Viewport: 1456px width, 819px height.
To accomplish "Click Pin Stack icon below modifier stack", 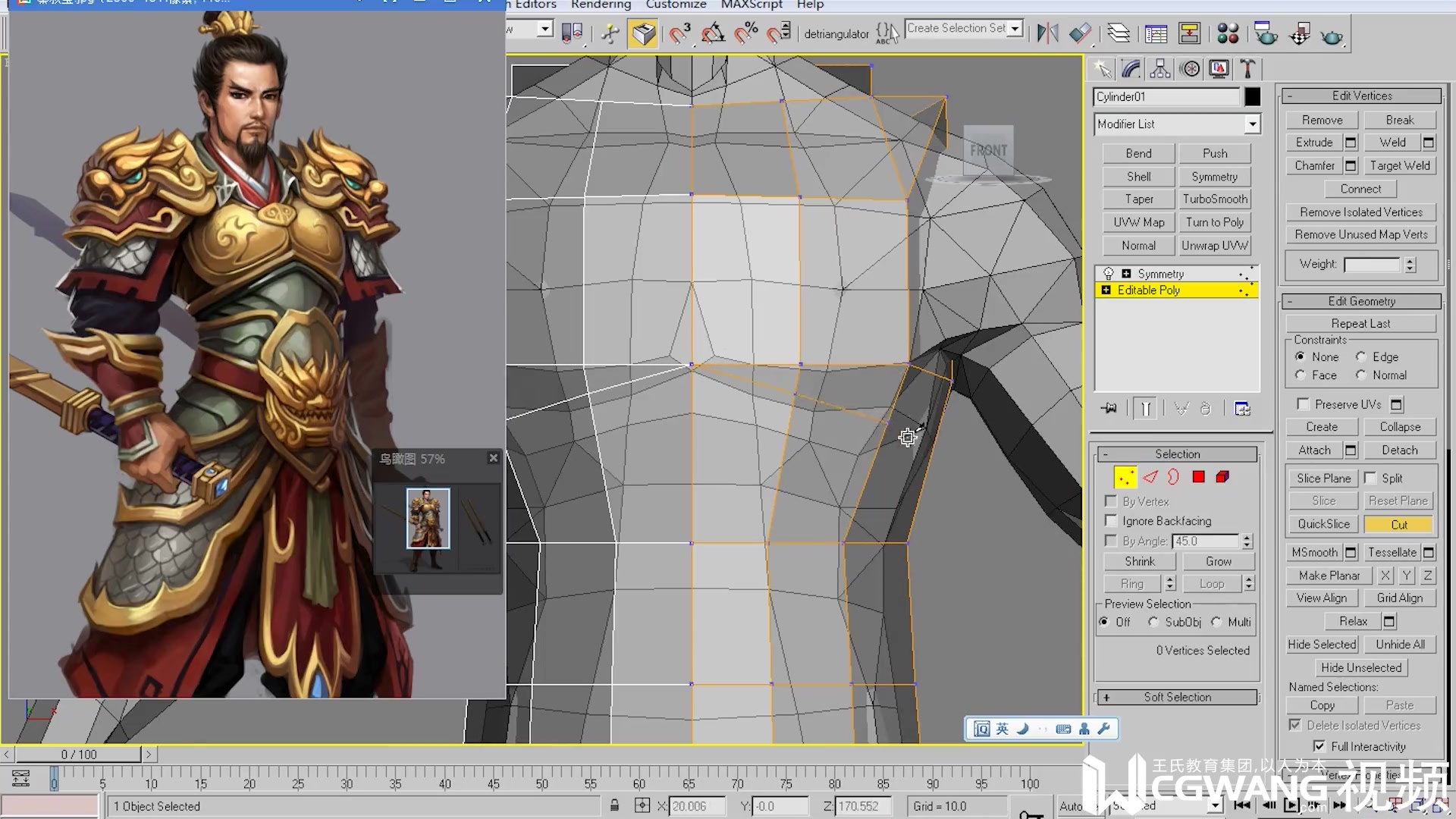I will pyautogui.click(x=1109, y=409).
